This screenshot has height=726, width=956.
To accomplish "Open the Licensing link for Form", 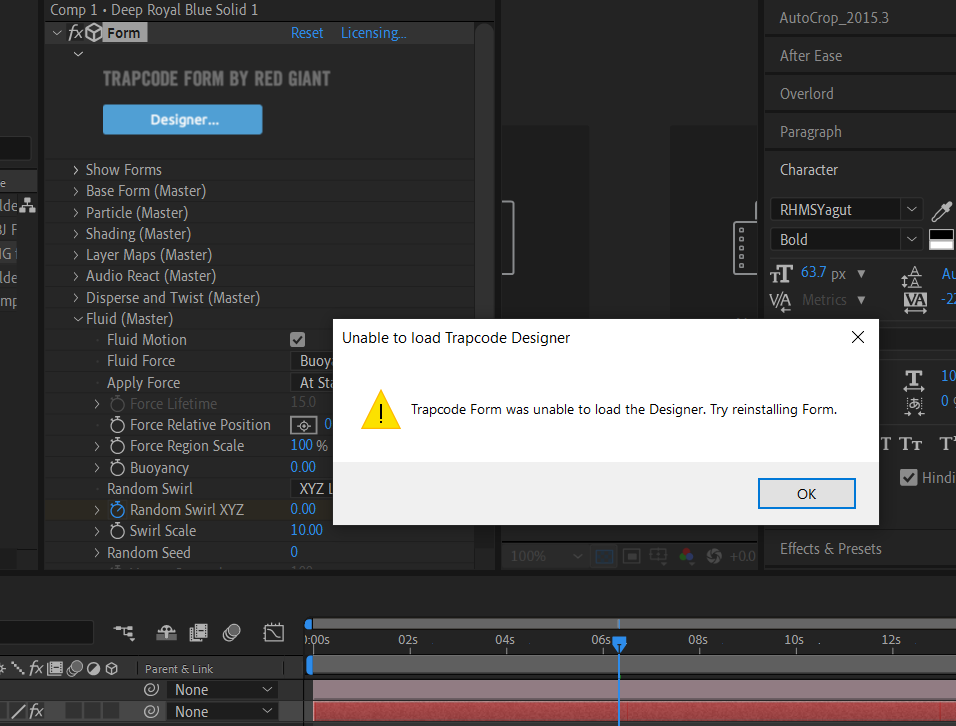I will pyautogui.click(x=373, y=33).
